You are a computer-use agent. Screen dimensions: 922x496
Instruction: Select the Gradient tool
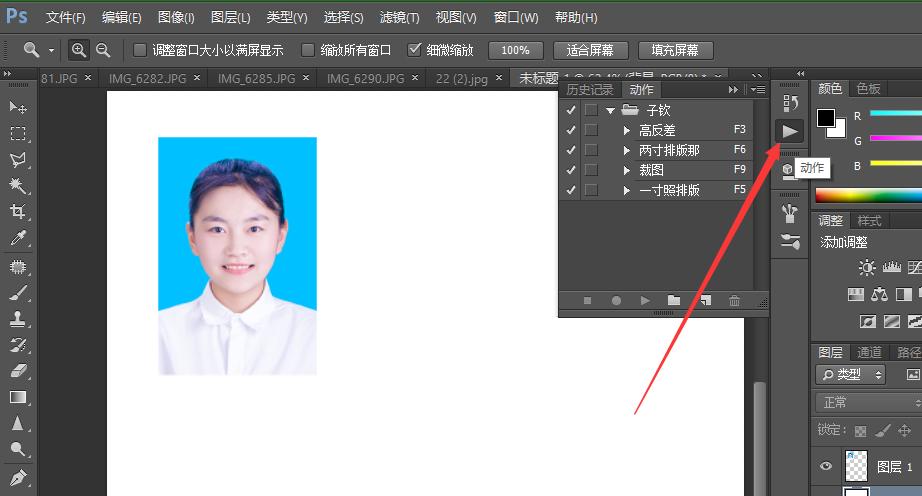[x=18, y=397]
